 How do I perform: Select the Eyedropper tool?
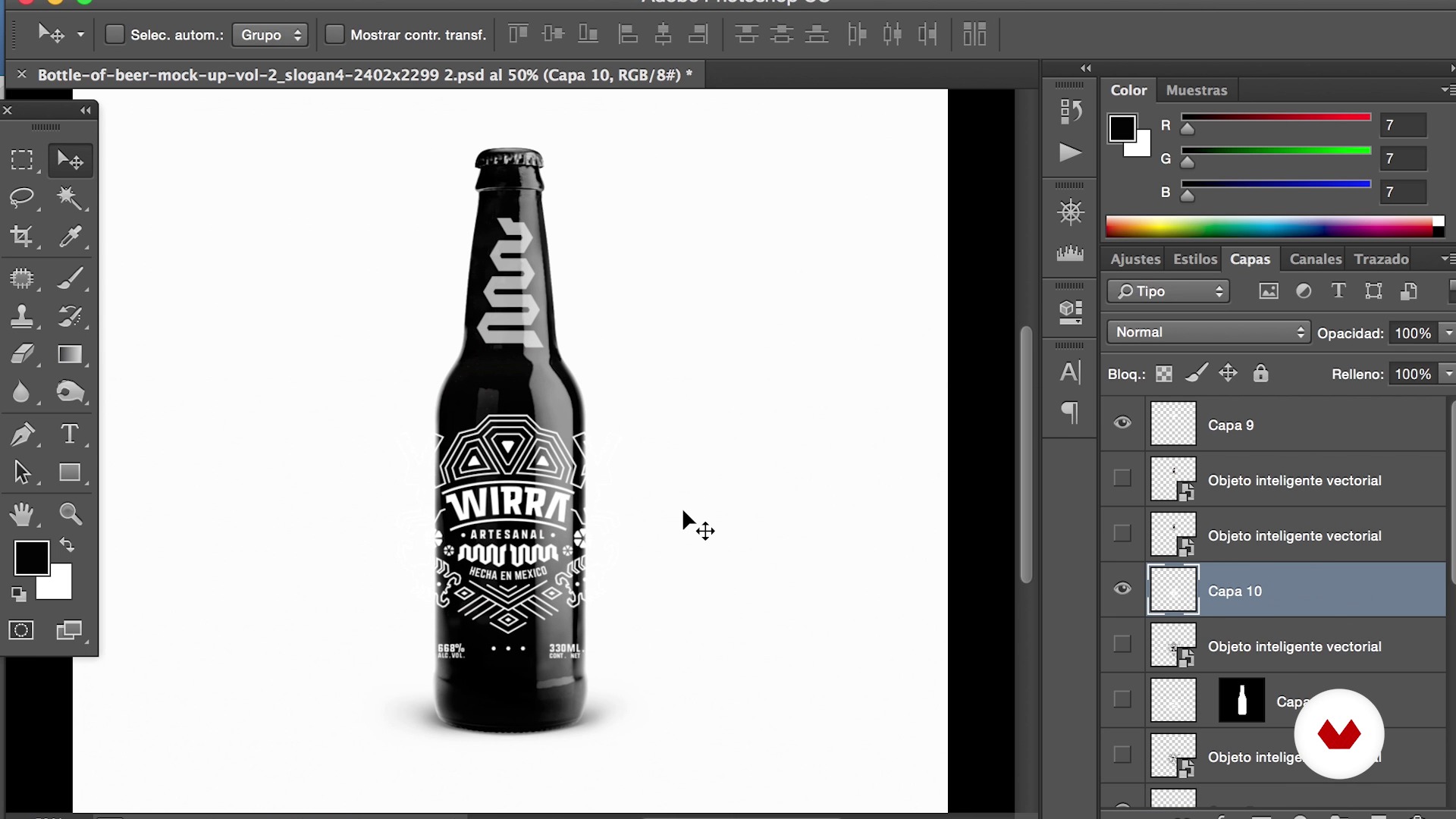70,237
